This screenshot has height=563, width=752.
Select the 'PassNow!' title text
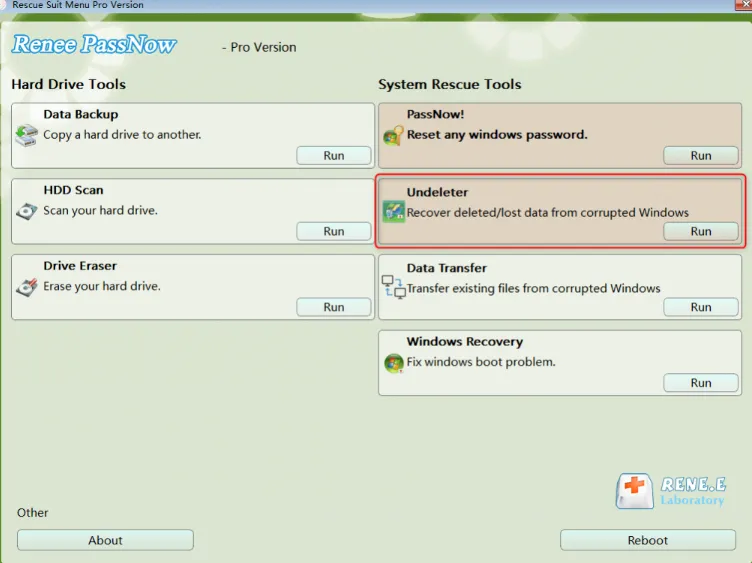[435, 114]
